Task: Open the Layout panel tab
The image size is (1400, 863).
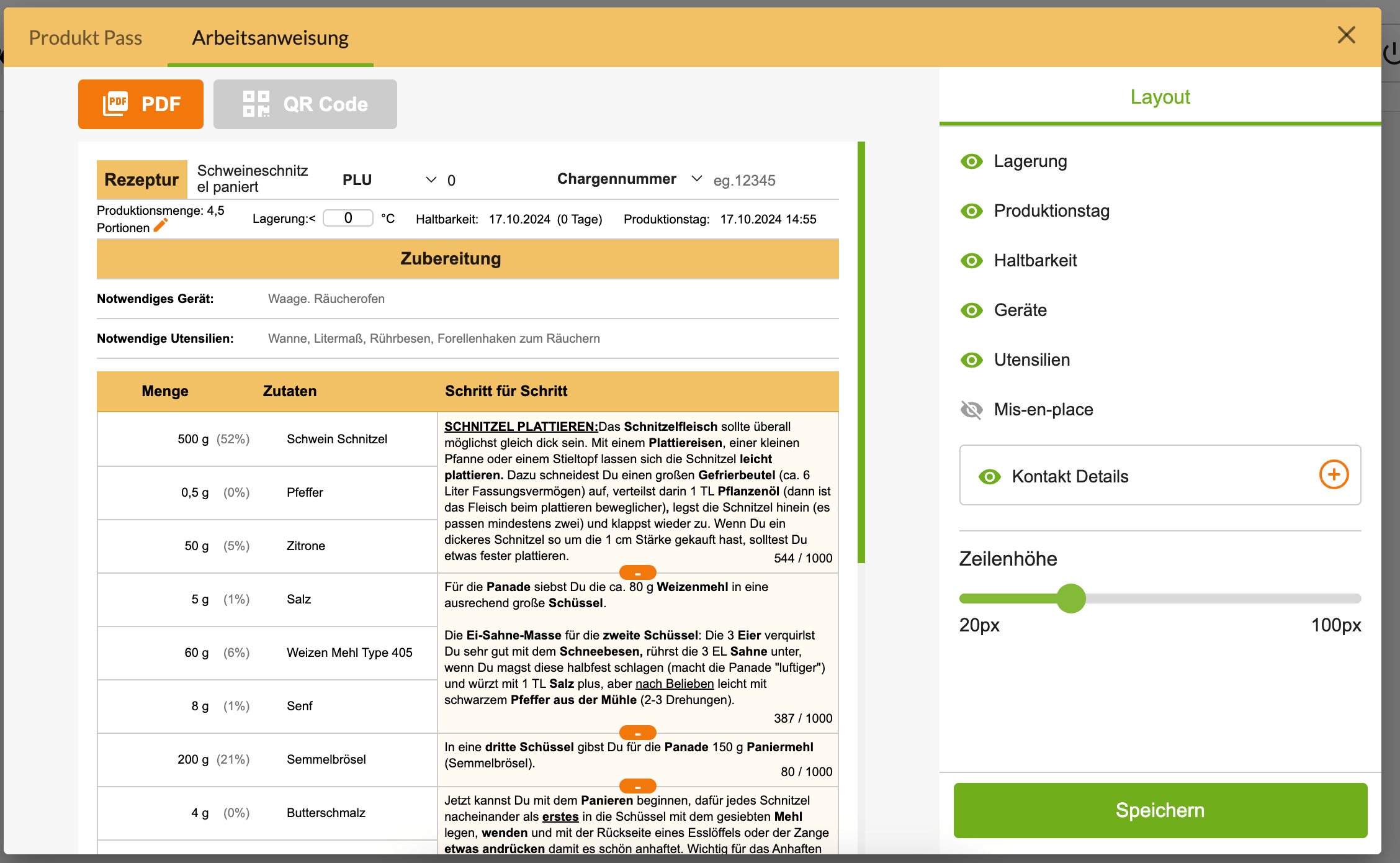Action: (x=1160, y=97)
